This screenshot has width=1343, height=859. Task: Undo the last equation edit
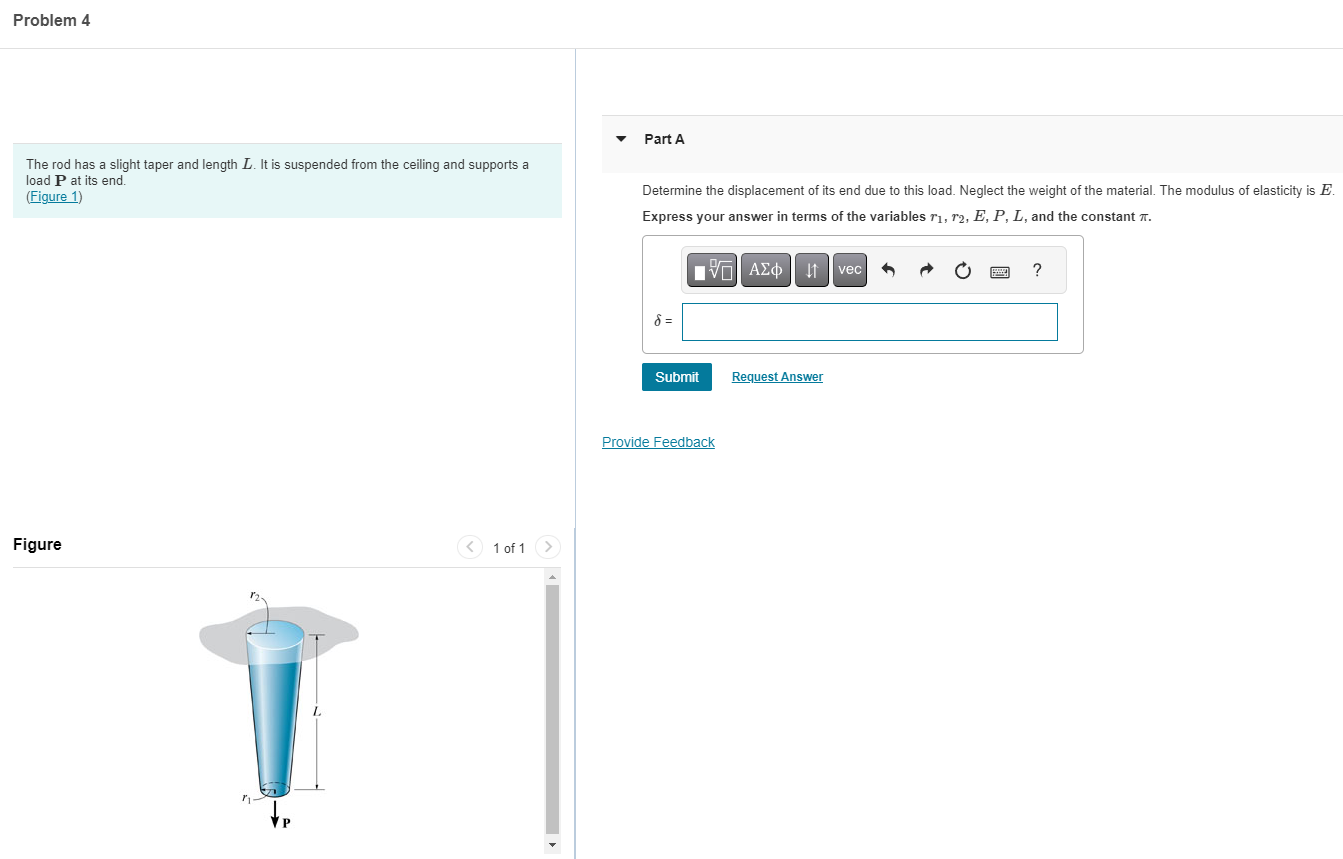coord(888,269)
